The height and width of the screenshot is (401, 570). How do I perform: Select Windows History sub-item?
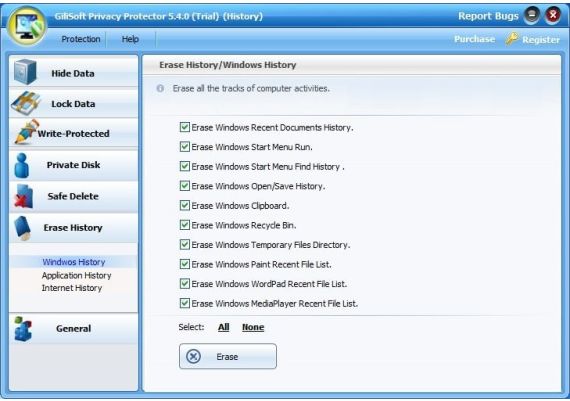74,262
